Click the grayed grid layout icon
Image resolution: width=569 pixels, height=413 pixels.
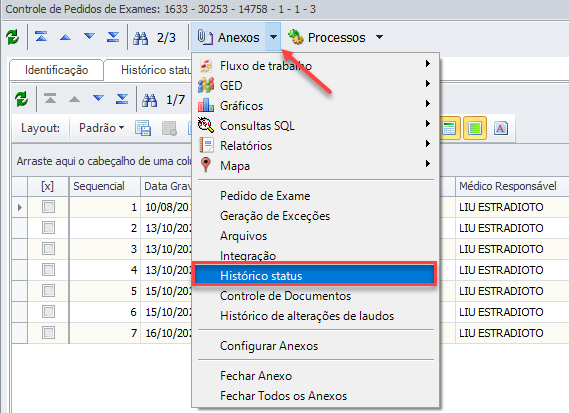click(x=169, y=128)
